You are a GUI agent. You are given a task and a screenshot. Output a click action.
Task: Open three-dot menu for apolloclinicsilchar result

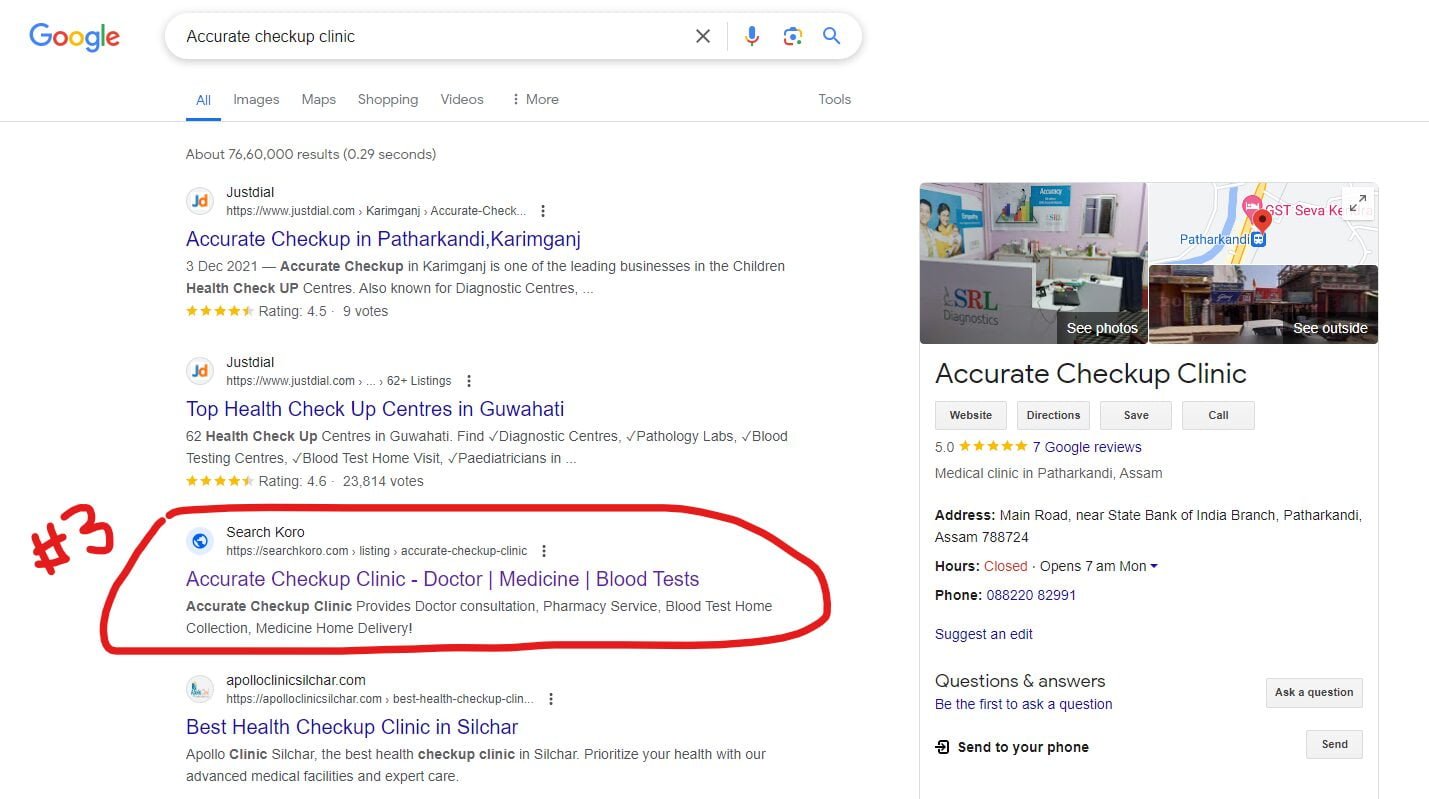coord(551,699)
